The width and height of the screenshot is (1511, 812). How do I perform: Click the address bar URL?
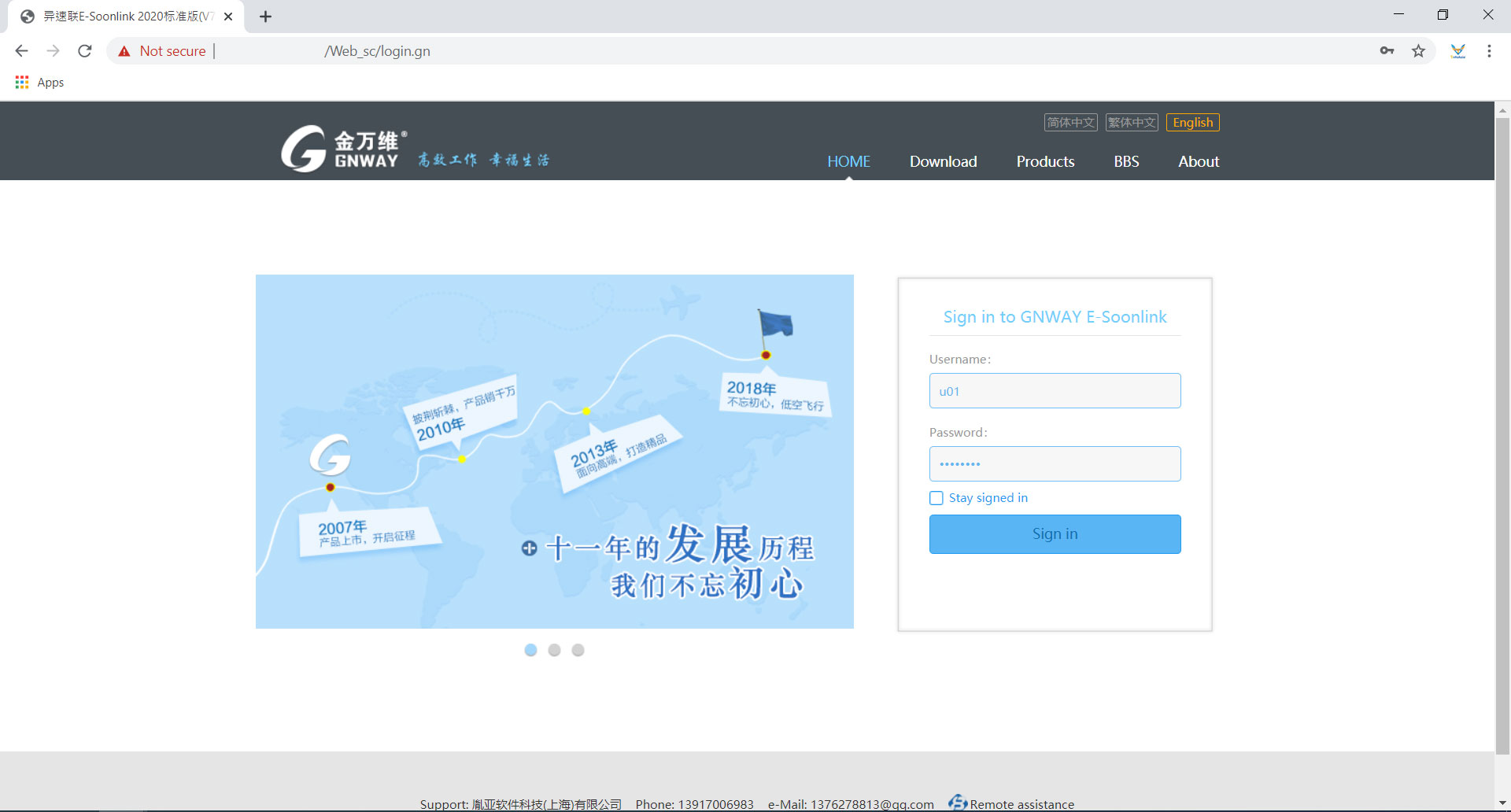[x=377, y=51]
